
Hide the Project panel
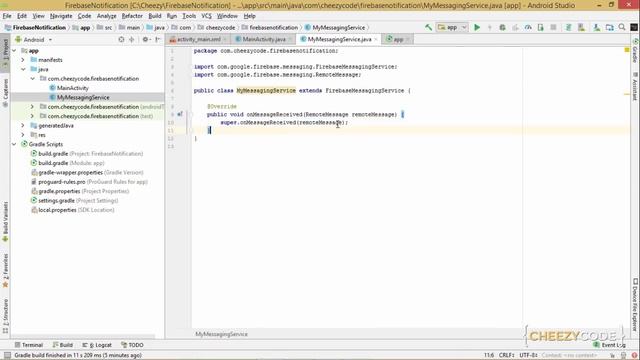coord(158,40)
